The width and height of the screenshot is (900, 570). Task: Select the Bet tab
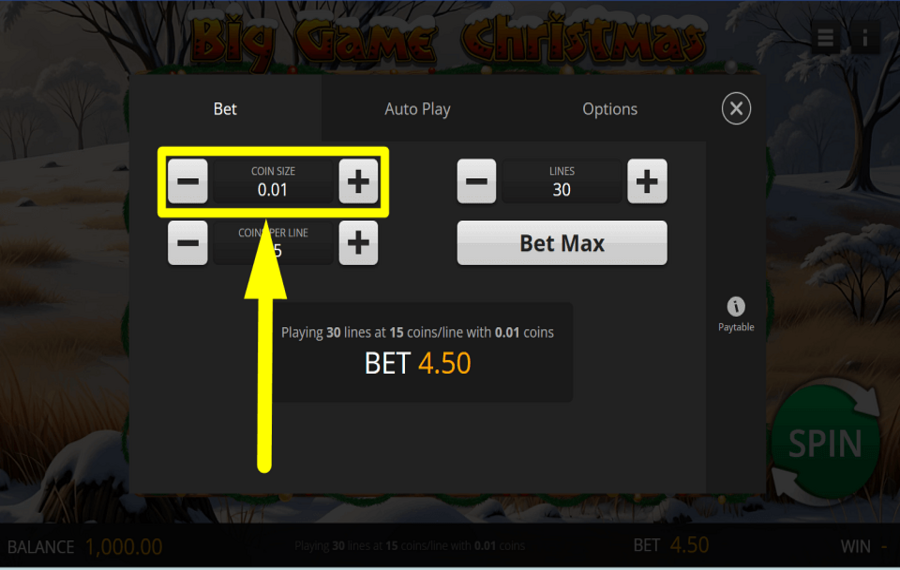[225, 109]
